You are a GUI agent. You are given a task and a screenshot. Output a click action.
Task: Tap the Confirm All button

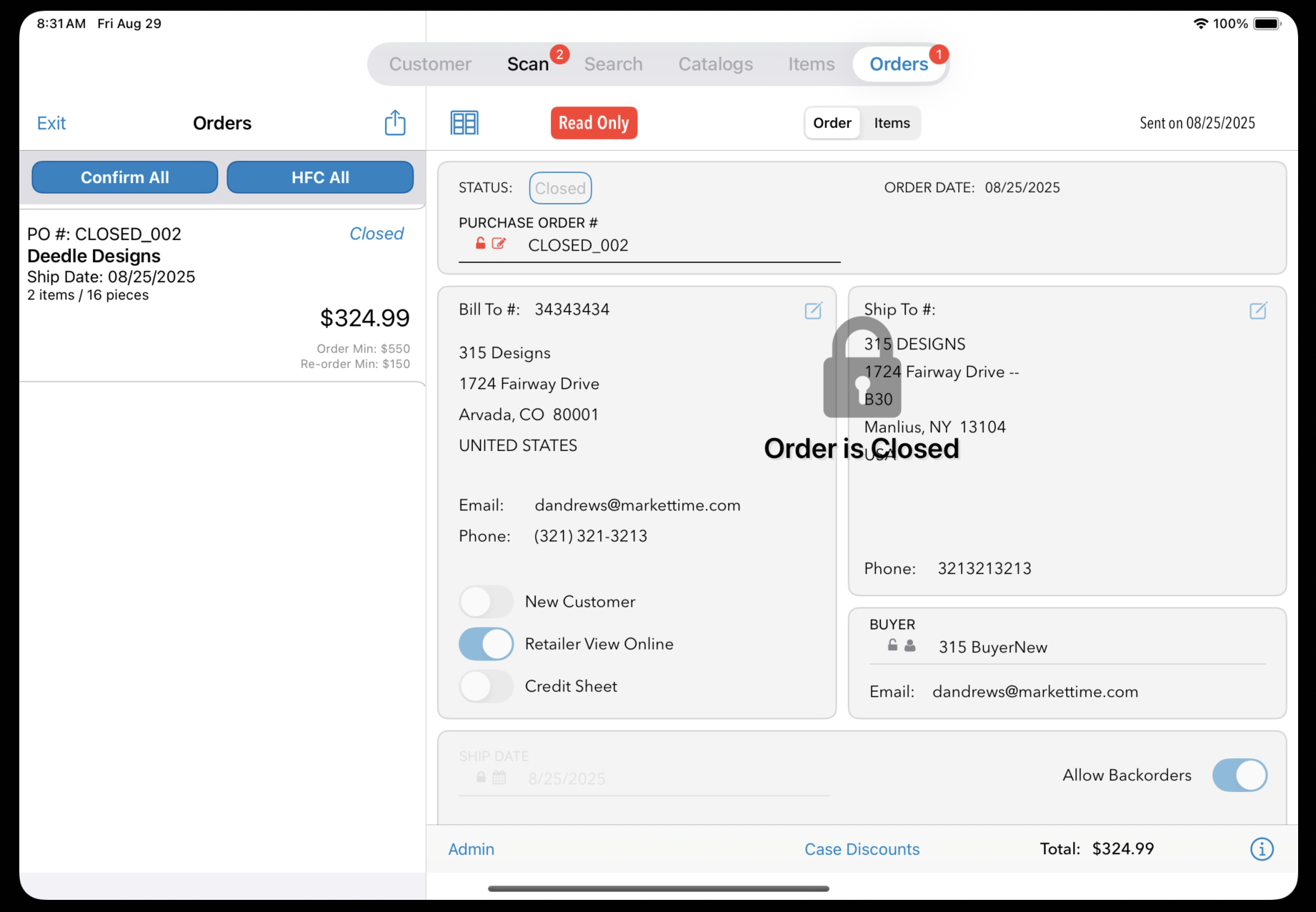[125, 177]
